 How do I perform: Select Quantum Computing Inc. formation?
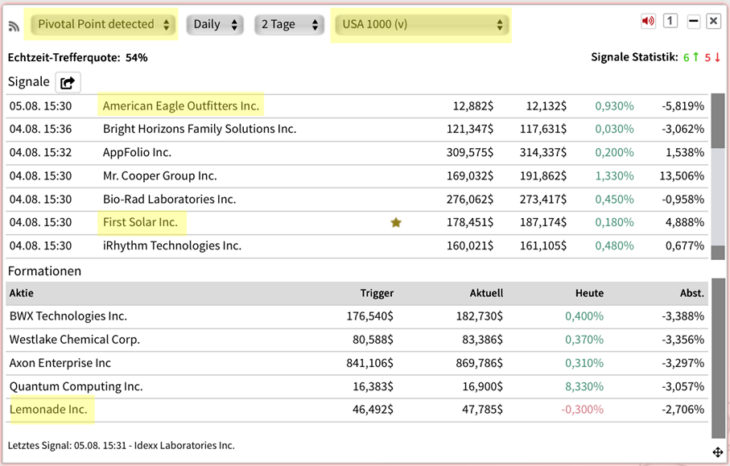(x=357, y=386)
